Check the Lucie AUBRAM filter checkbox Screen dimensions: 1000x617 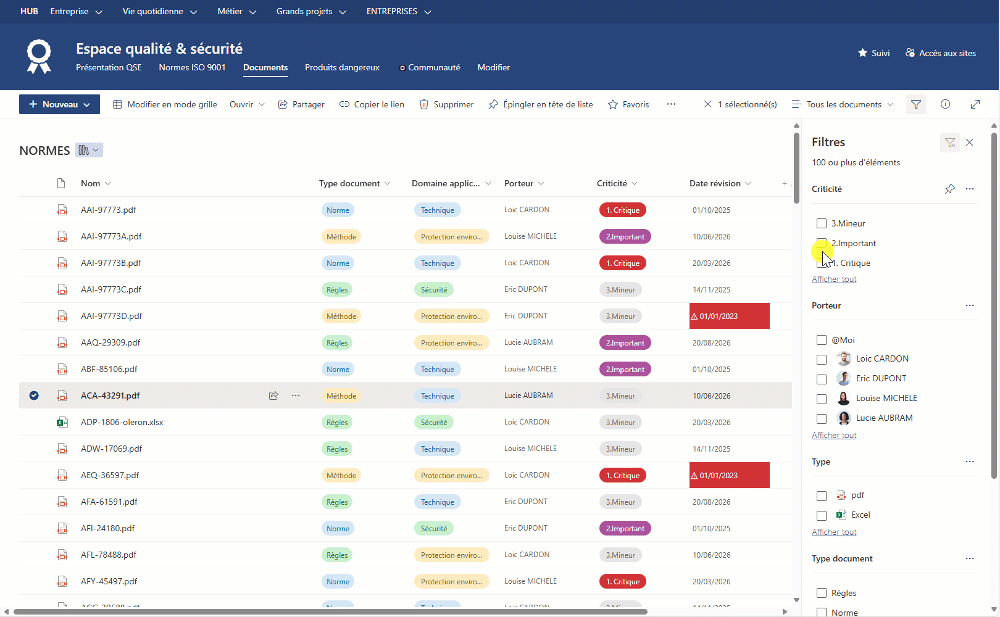point(821,419)
